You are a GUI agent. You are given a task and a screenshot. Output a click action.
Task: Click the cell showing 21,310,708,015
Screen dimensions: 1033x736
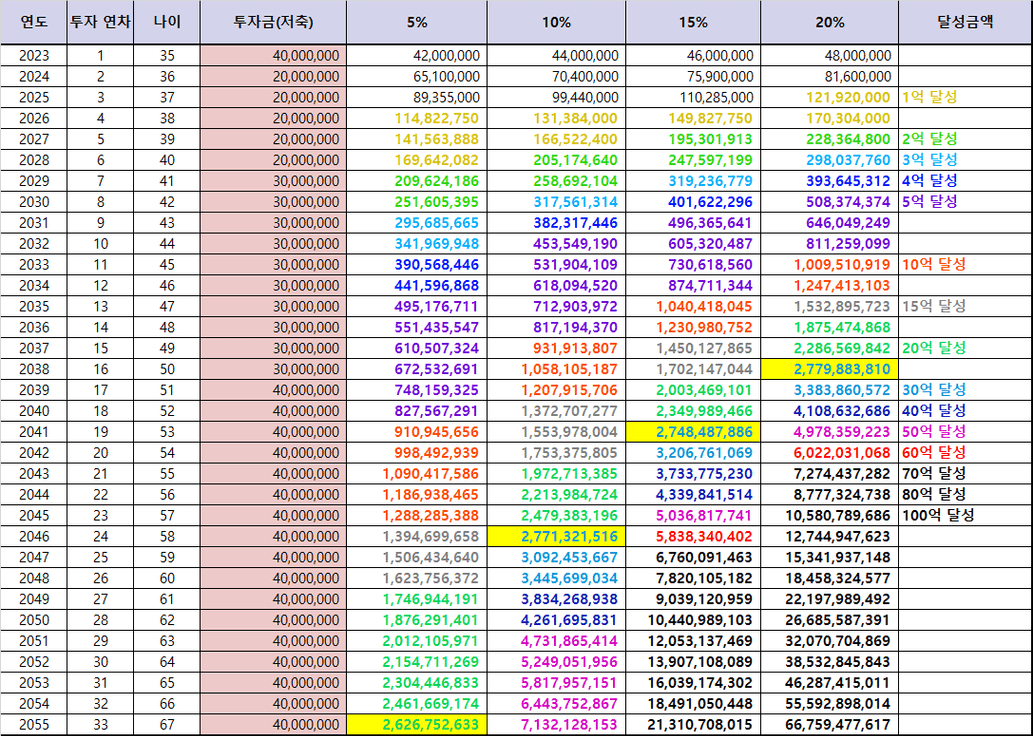pos(693,724)
